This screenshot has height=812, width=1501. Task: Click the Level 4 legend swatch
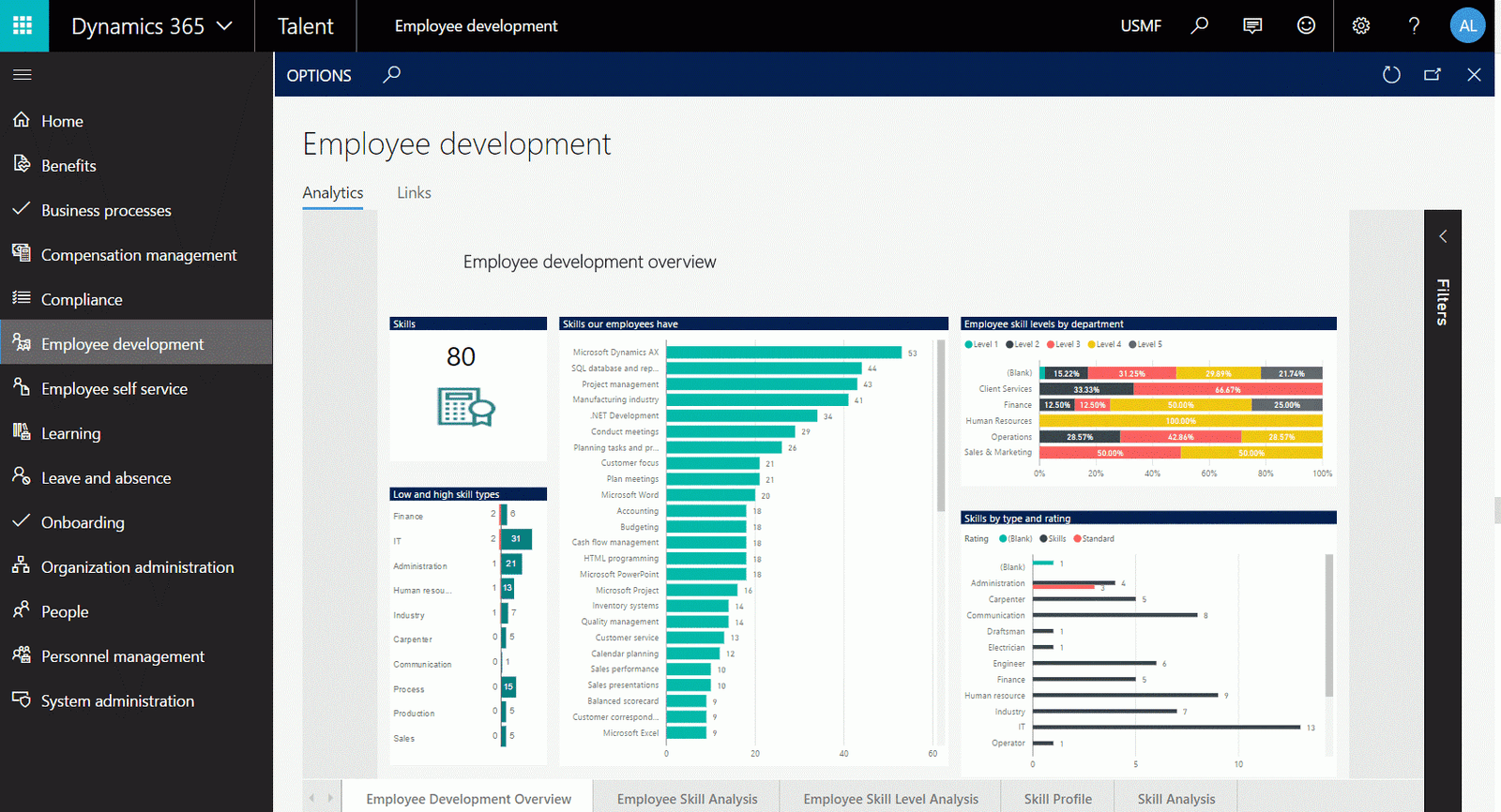(1091, 344)
